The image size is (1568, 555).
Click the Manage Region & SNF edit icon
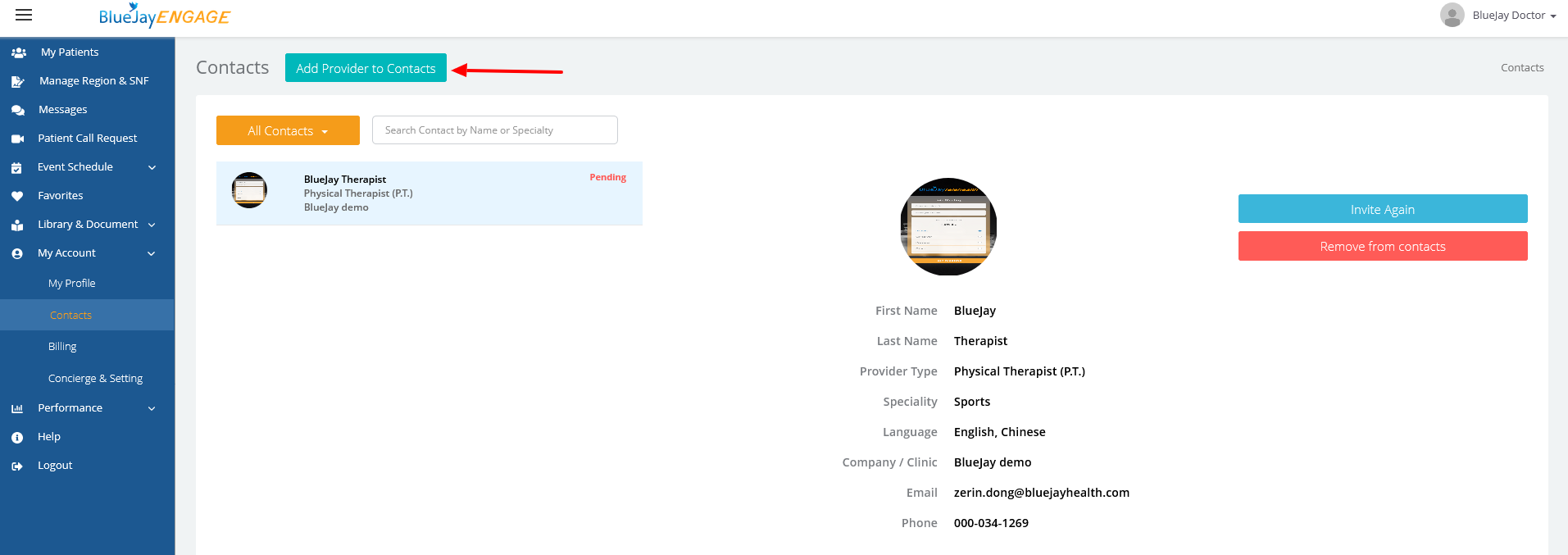(18, 81)
